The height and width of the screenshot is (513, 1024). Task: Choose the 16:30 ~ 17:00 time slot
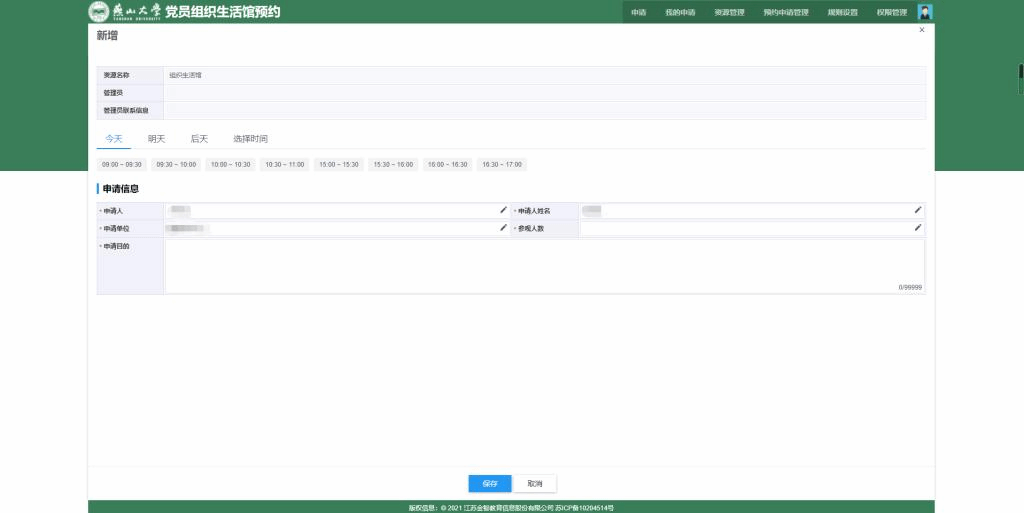(x=502, y=164)
